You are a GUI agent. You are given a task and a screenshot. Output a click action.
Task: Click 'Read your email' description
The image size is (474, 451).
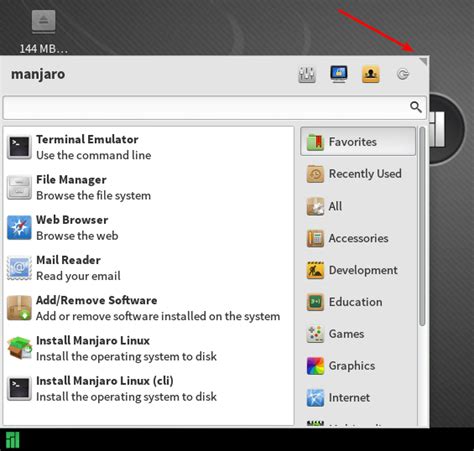coord(78,276)
